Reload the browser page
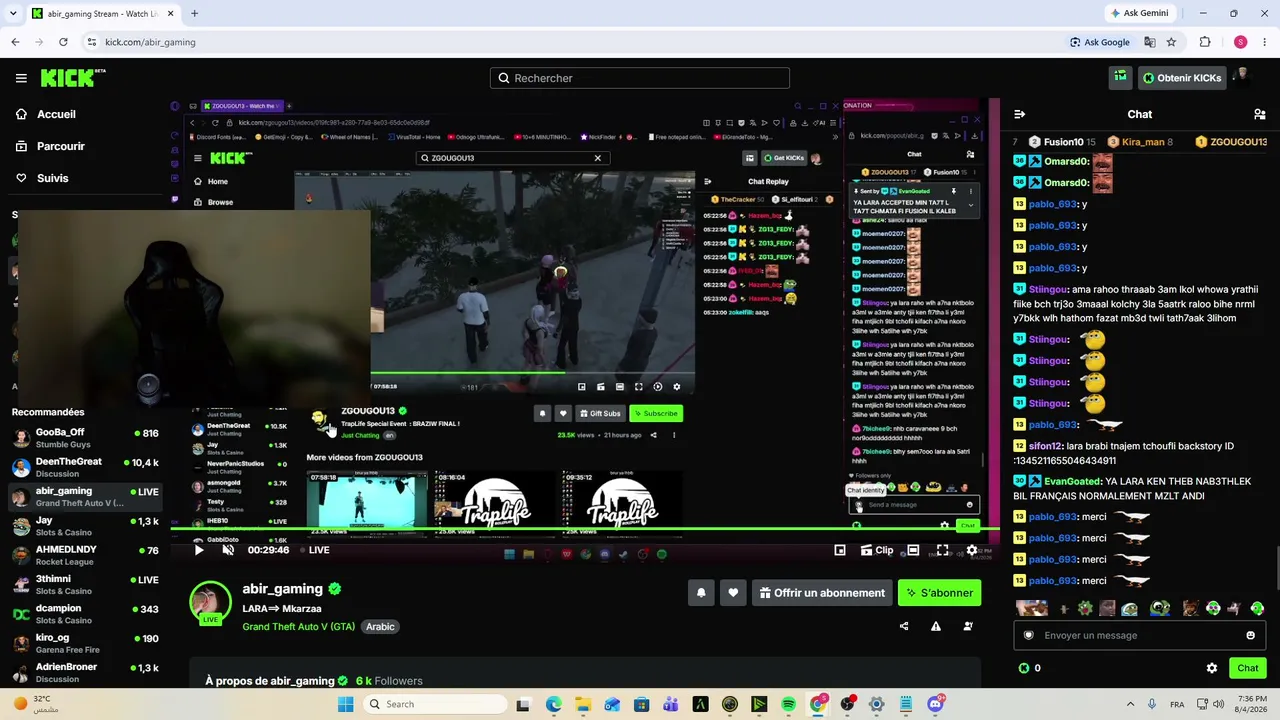This screenshot has width=1280, height=720. 63,42
